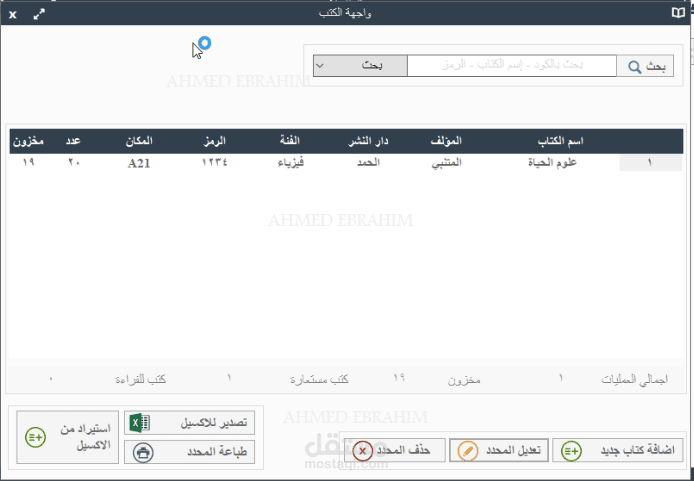Sort by الفئة column header
Screen dimensions: 694x481
pyautogui.click(x=290, y=141)
